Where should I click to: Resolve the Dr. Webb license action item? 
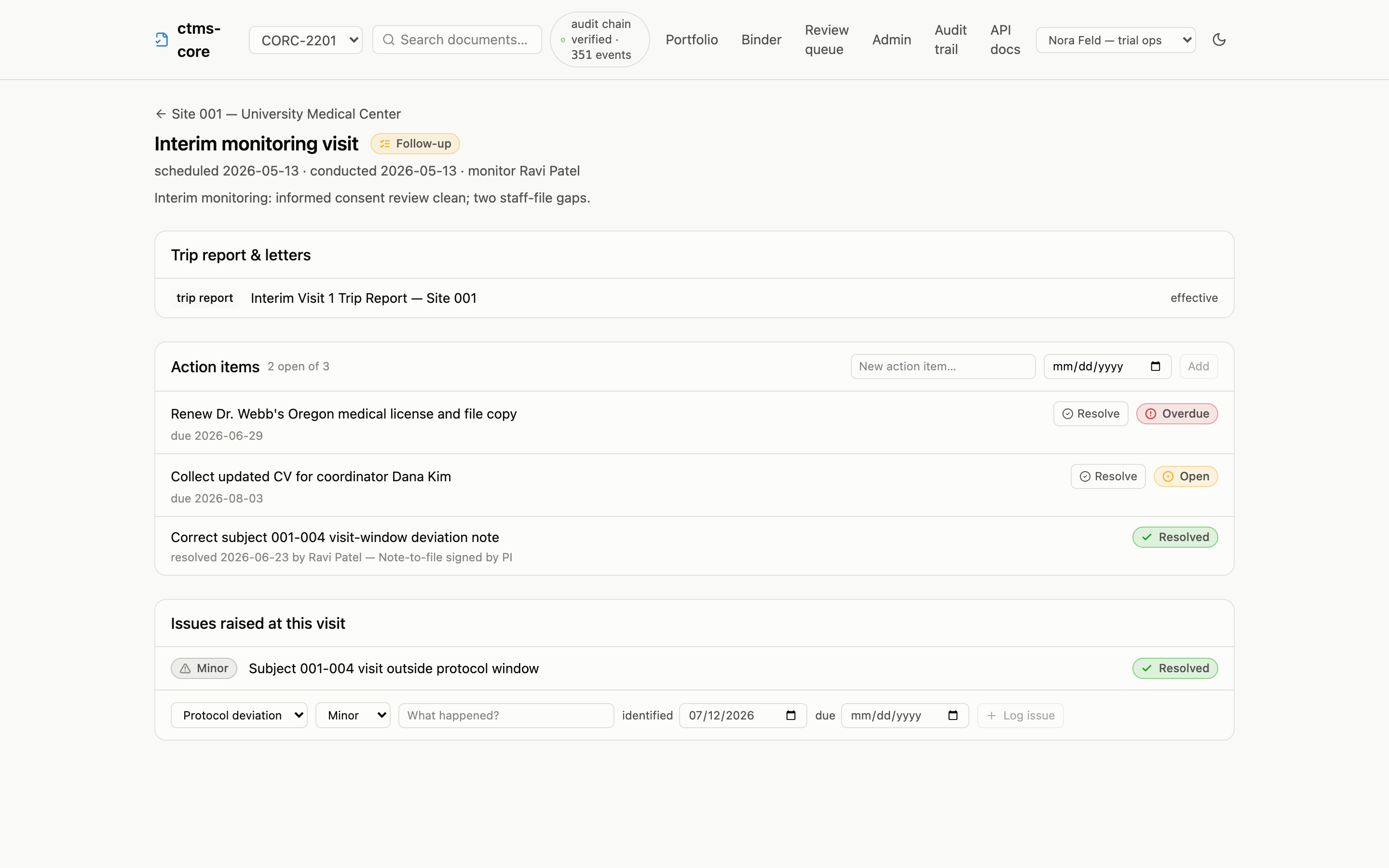(x=1090, y=414)
